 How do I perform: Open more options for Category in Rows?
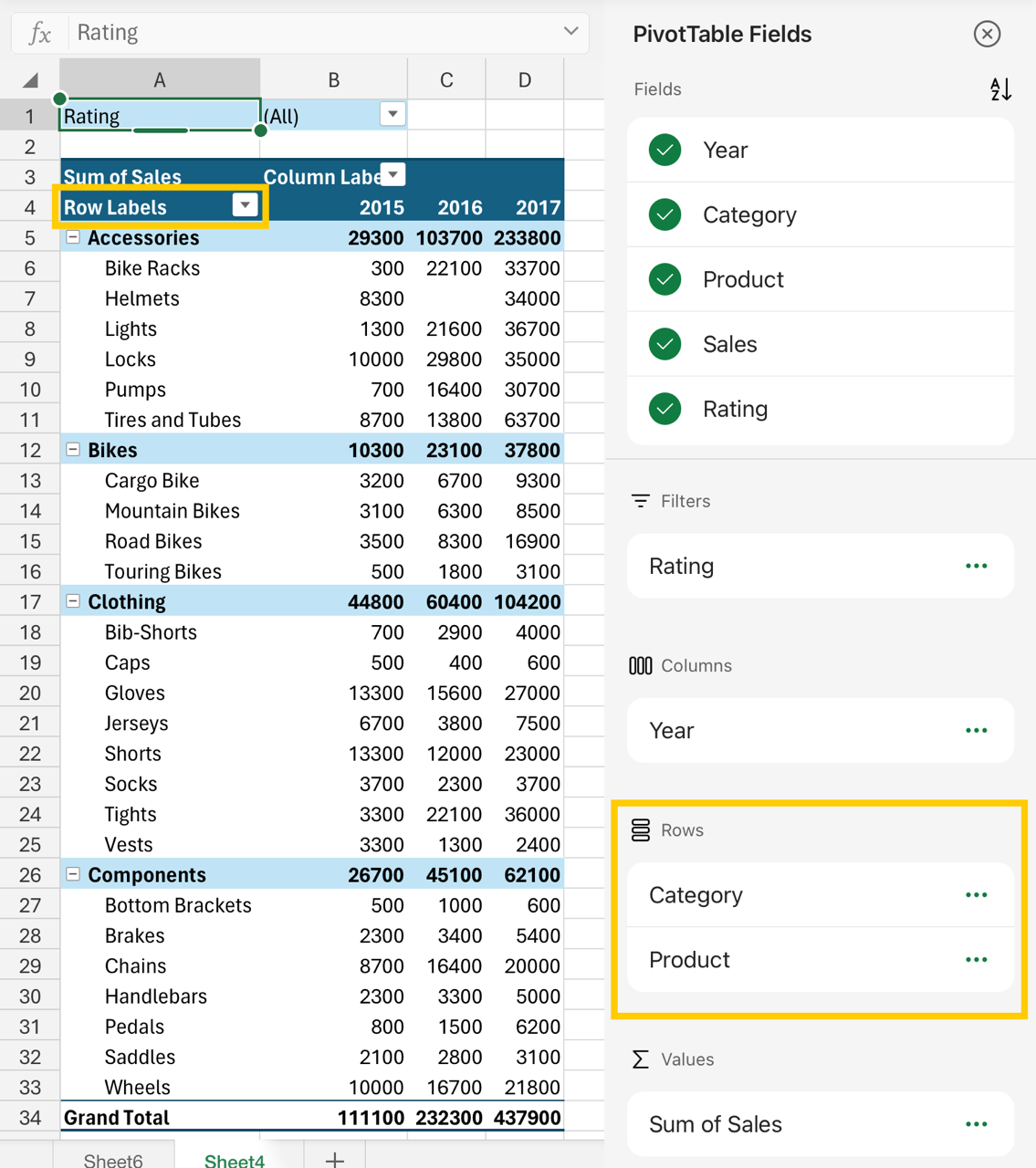(976, 895)
